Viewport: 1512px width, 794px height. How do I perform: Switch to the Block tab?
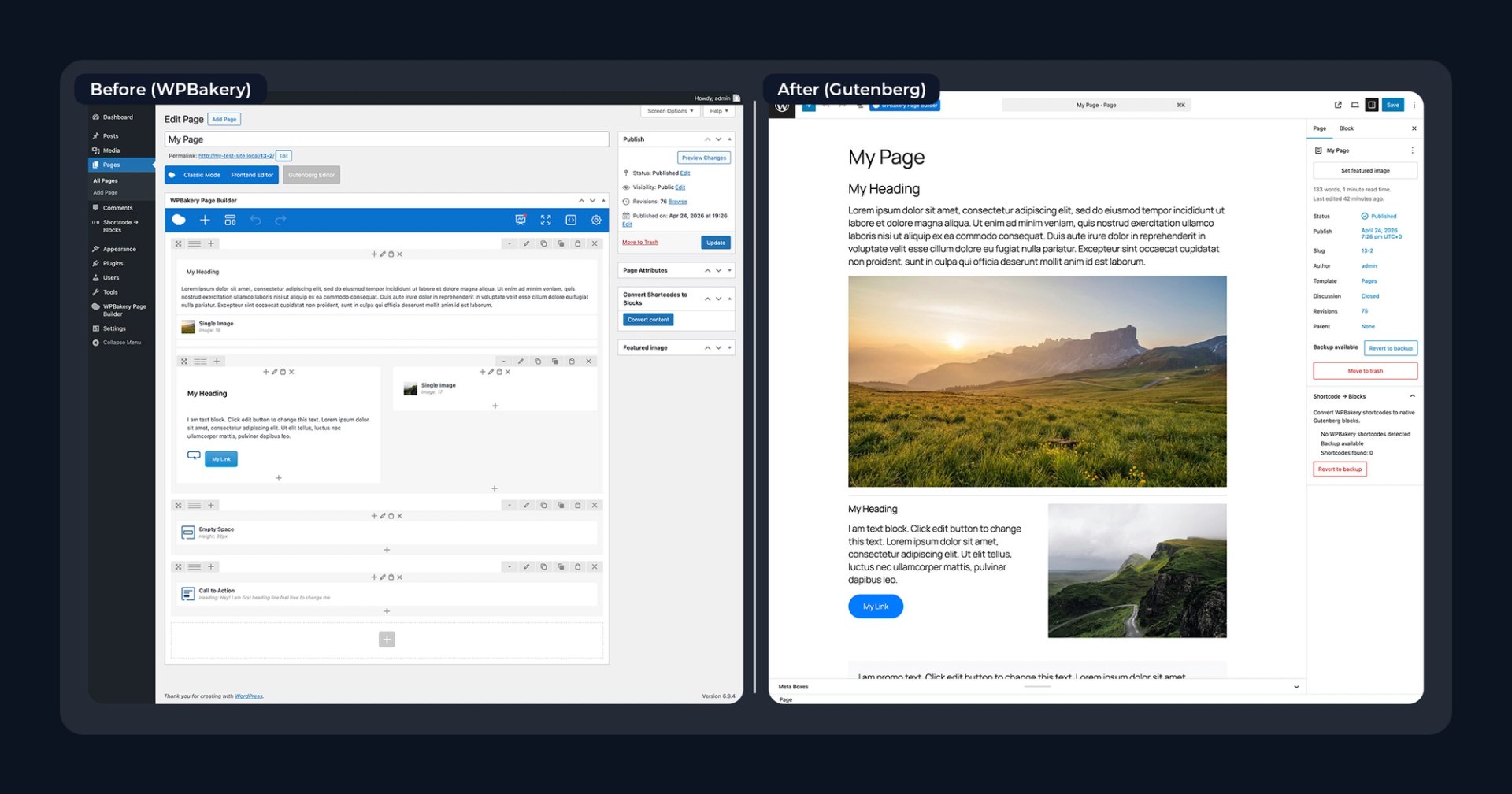[1347, 128]
